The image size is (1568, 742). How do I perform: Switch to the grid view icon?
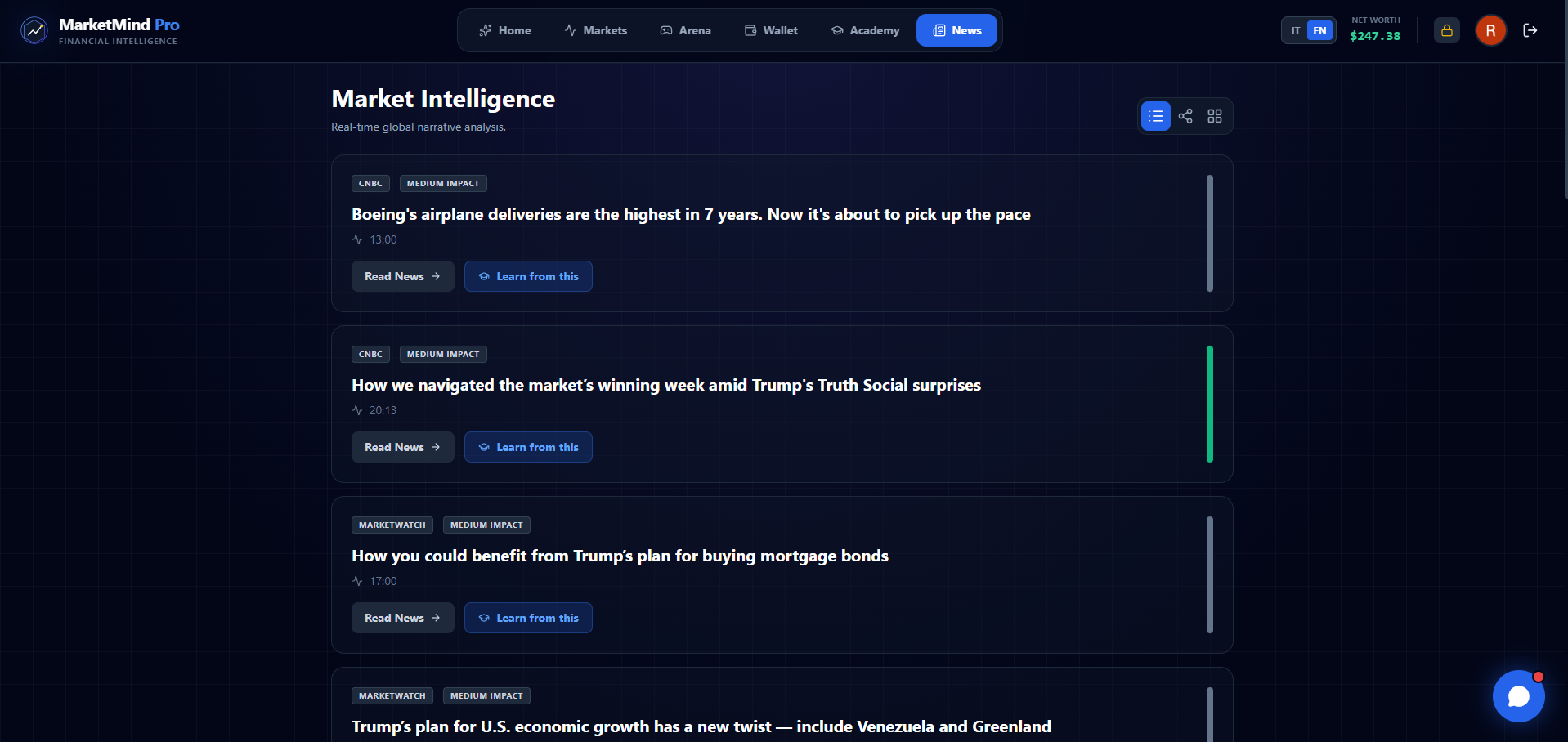(1214, 116)
